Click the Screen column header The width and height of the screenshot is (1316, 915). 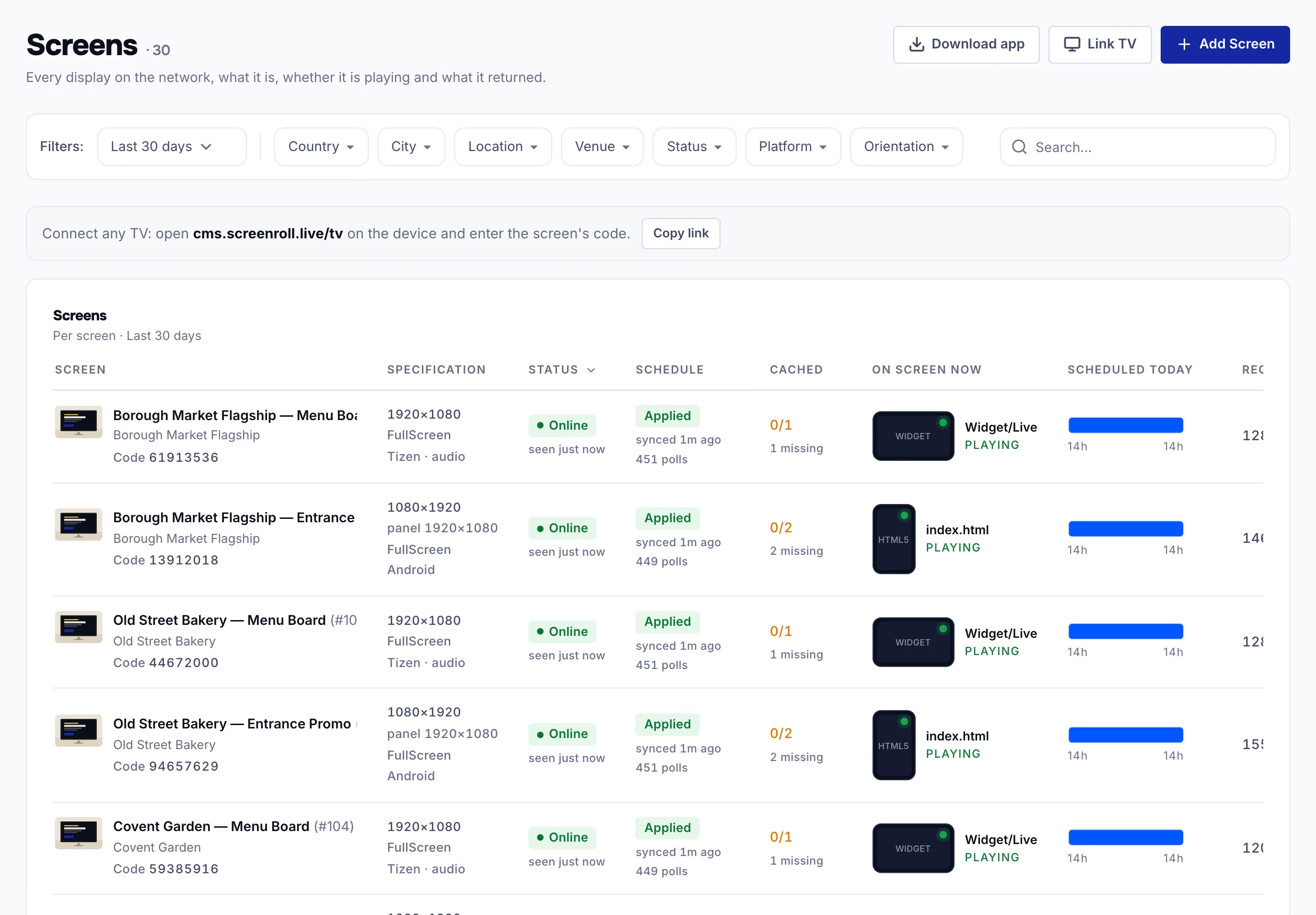coord(80,370)
